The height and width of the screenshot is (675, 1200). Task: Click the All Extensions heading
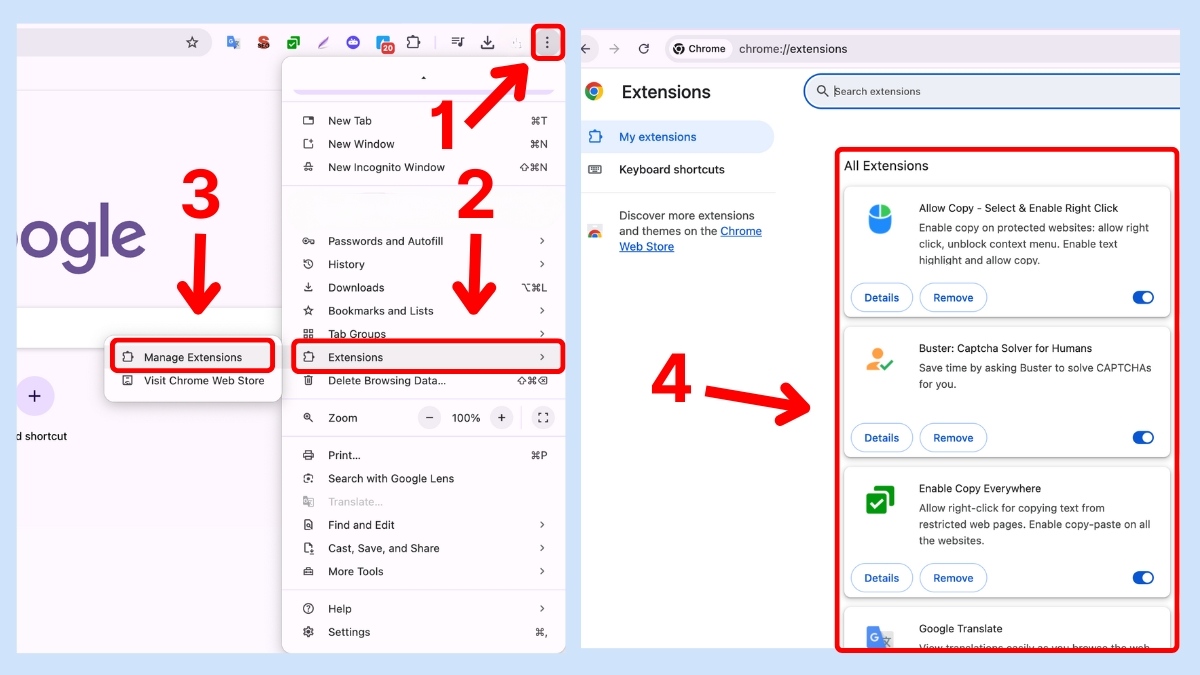(886, 166)
